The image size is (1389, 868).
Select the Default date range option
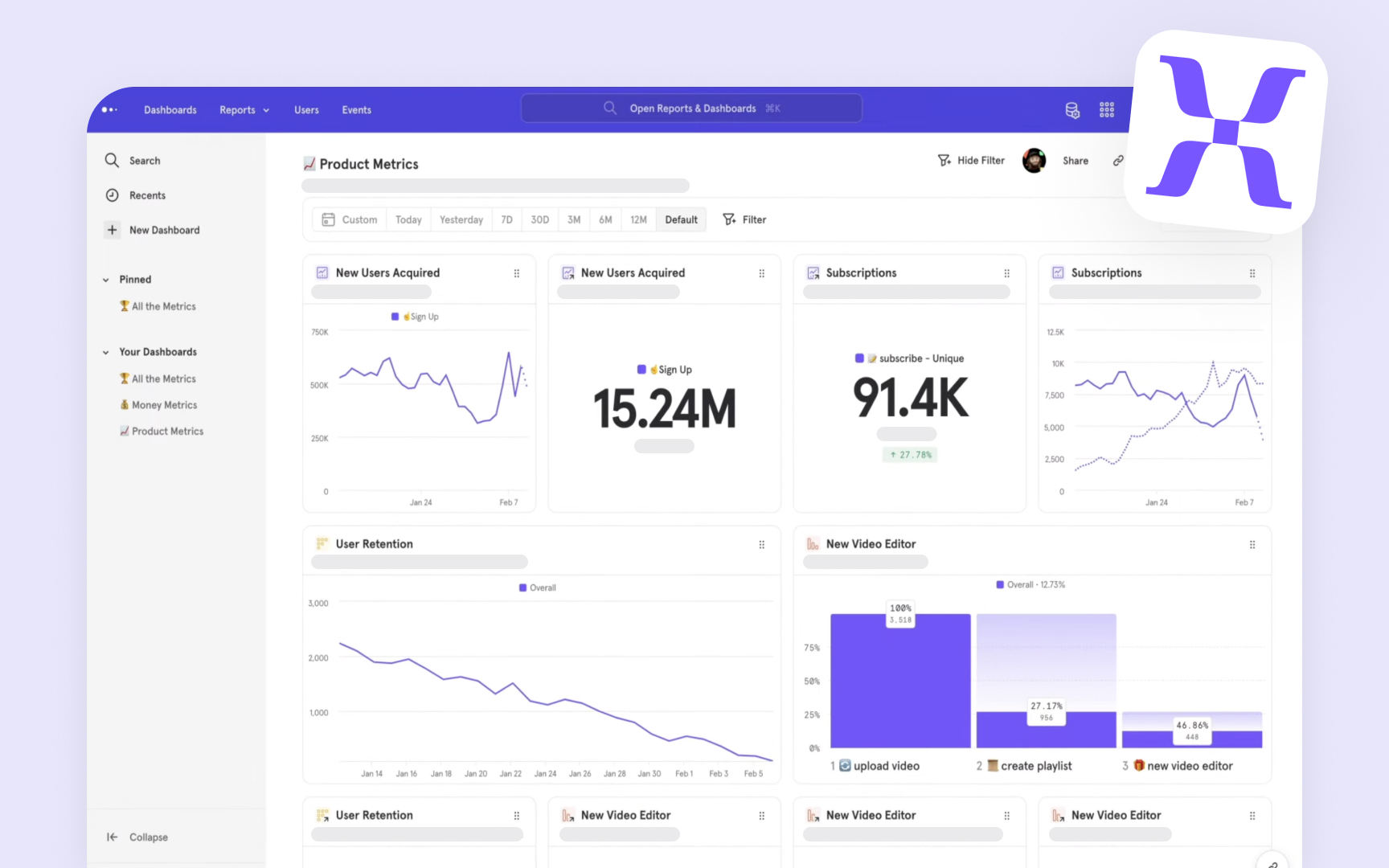click(x=680, y=219)
